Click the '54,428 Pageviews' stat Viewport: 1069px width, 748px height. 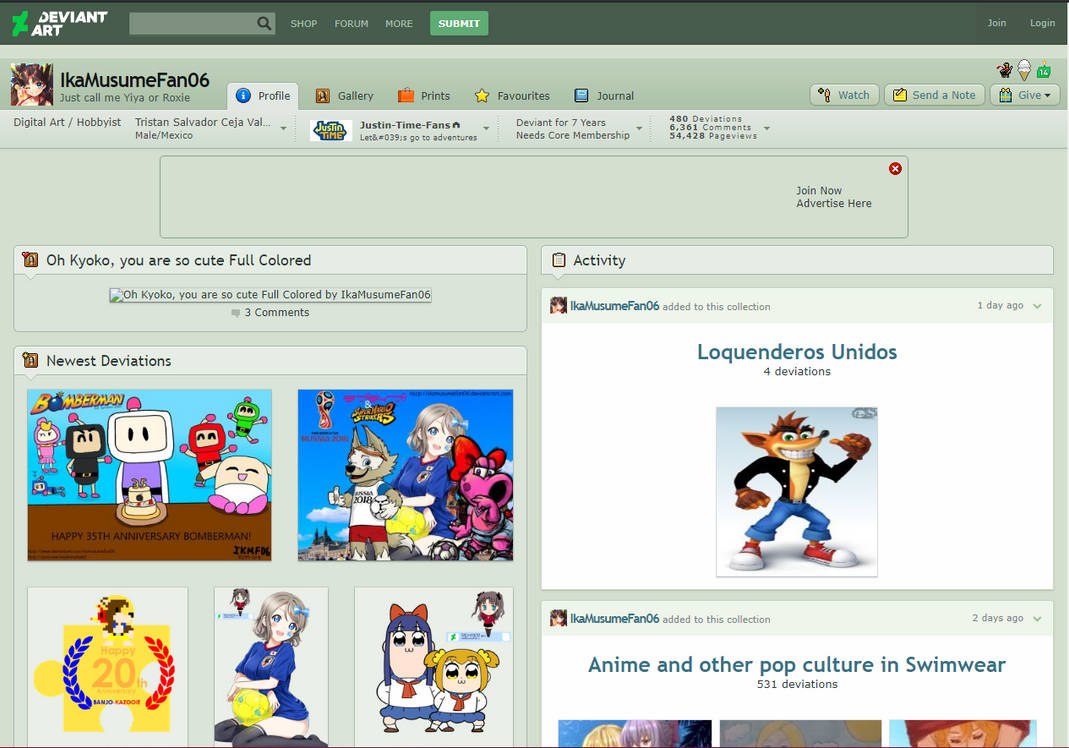pos(713,136)
